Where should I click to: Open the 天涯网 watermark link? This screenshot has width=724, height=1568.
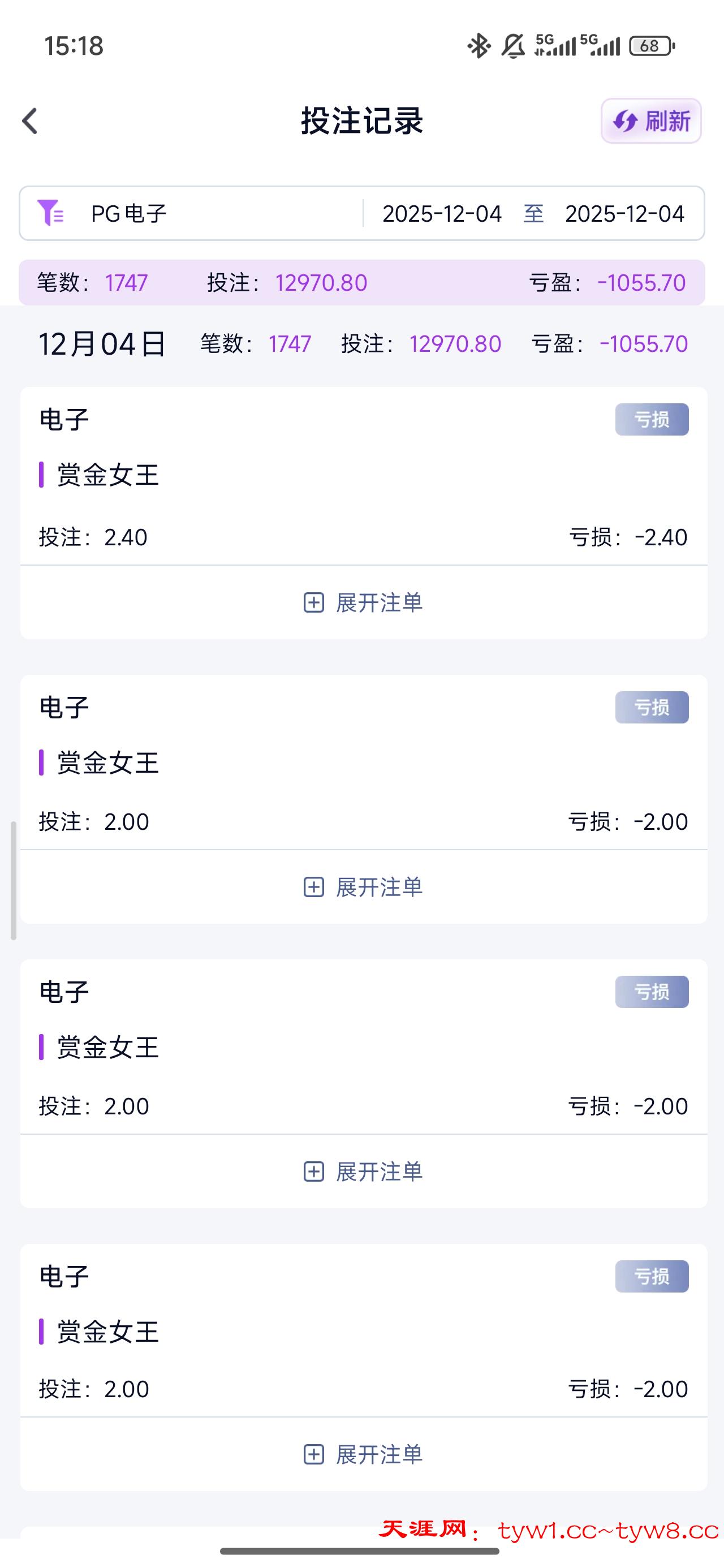(548, 1530)
